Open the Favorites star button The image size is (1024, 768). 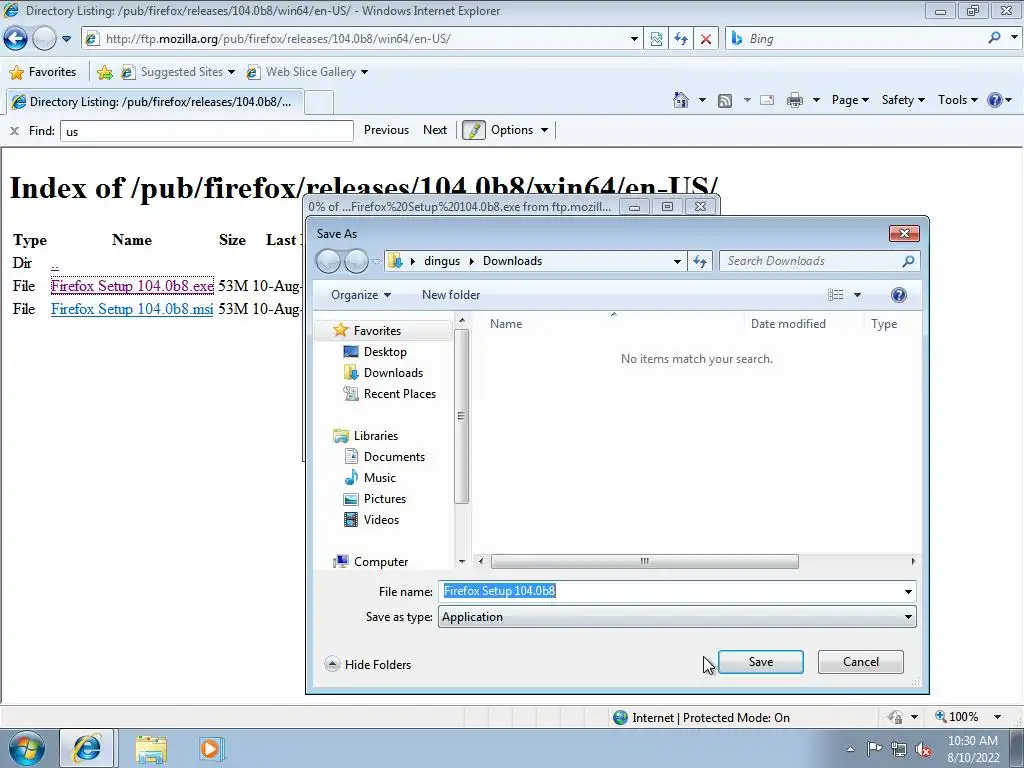click(x=44, y=72)
